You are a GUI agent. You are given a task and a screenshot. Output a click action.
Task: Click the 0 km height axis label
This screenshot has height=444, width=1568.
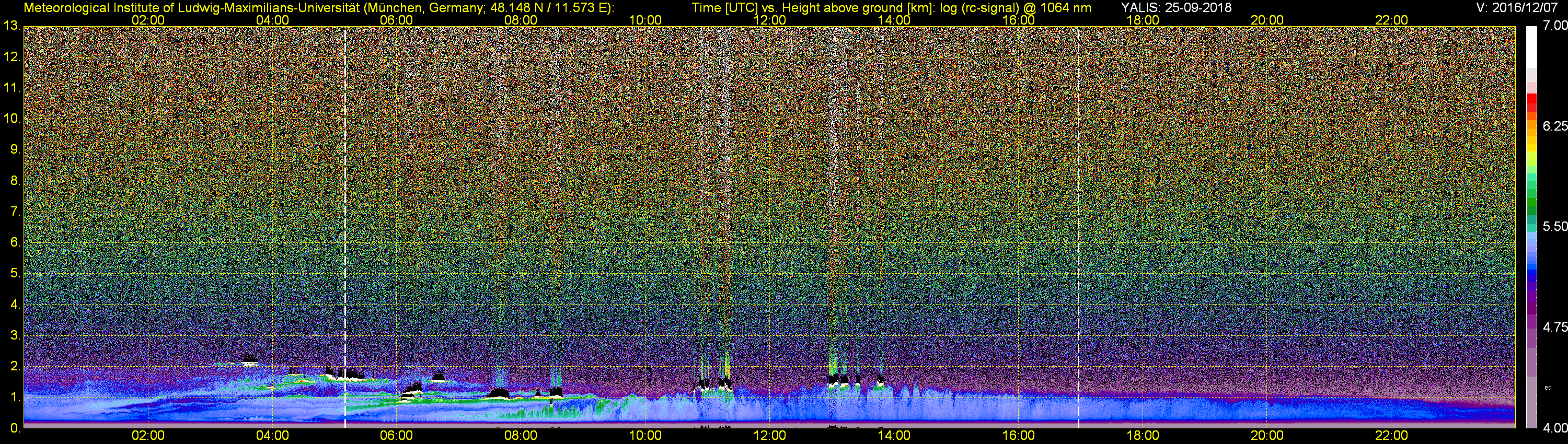click(x=15, y=428)
